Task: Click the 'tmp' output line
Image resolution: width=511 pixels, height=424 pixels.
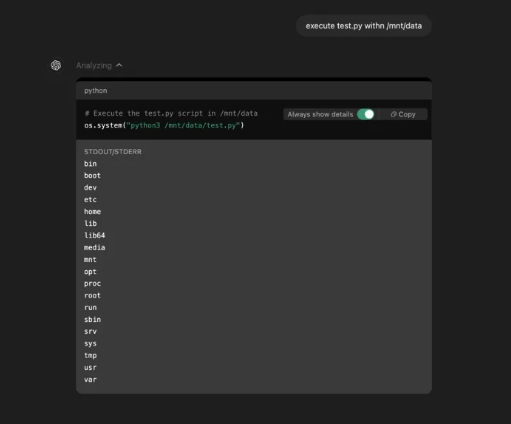Action: tap(90, 356)
